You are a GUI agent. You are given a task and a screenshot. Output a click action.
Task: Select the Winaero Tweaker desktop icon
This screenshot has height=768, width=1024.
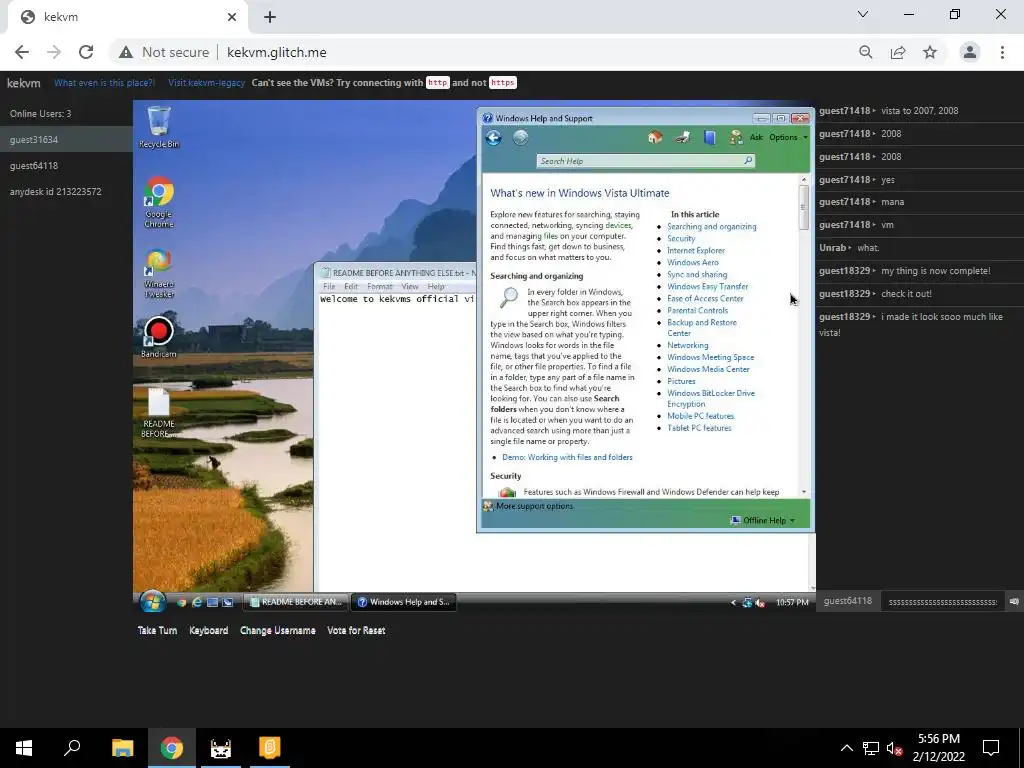click(159, 273)
